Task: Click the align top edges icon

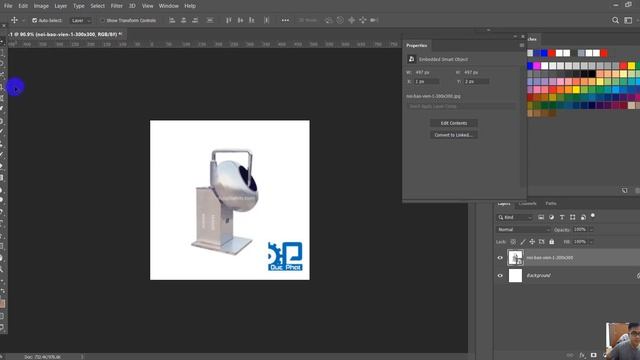Action: click(229, 20)
